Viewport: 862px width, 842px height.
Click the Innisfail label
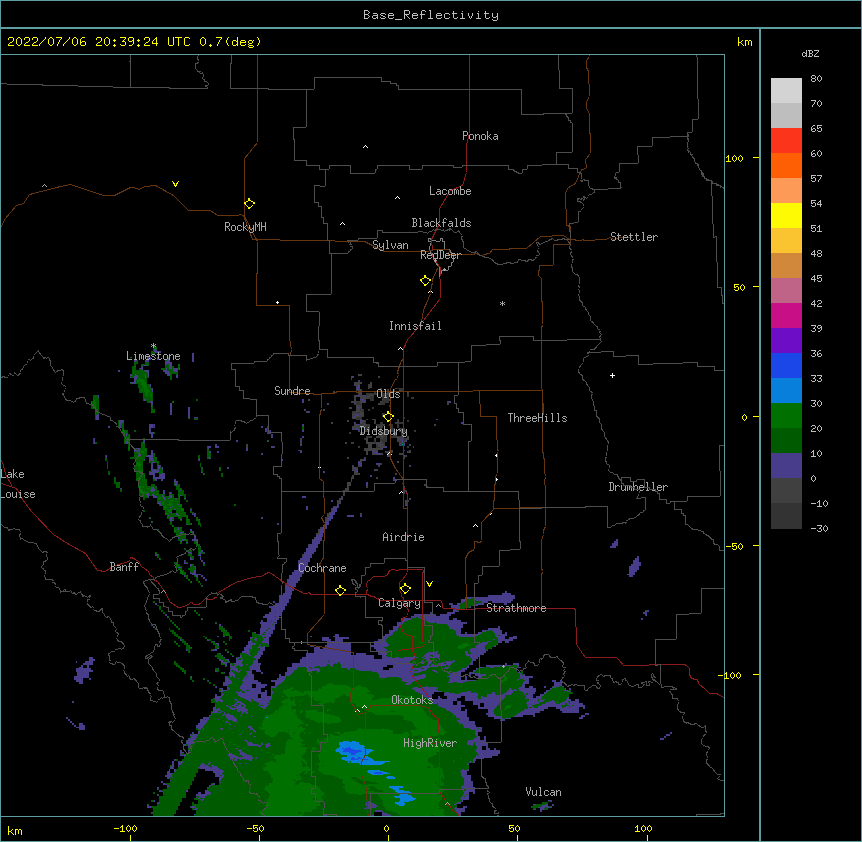point(415,326)
